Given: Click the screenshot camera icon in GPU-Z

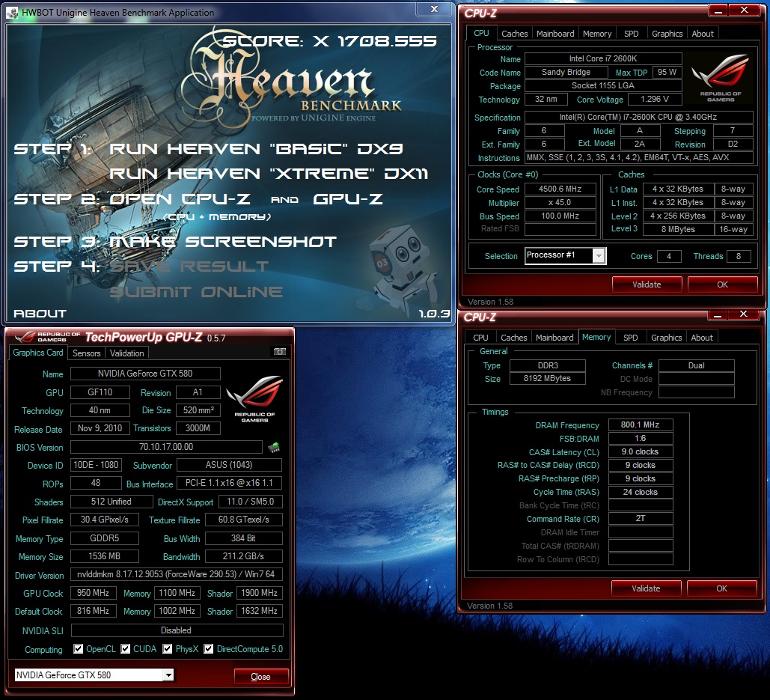Looking at the screenshot, I should [x=280, y=352].
